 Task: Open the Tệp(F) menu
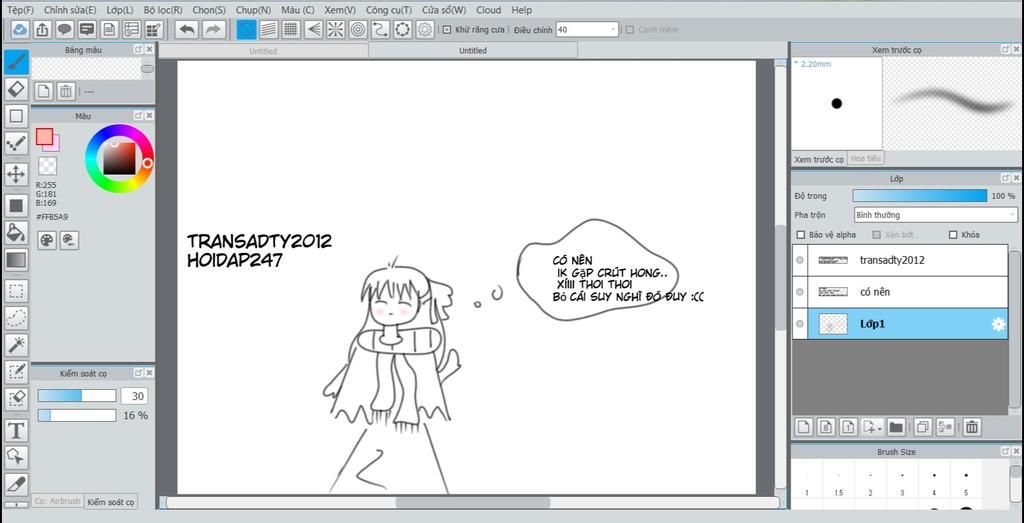click(x=20, y=10)
